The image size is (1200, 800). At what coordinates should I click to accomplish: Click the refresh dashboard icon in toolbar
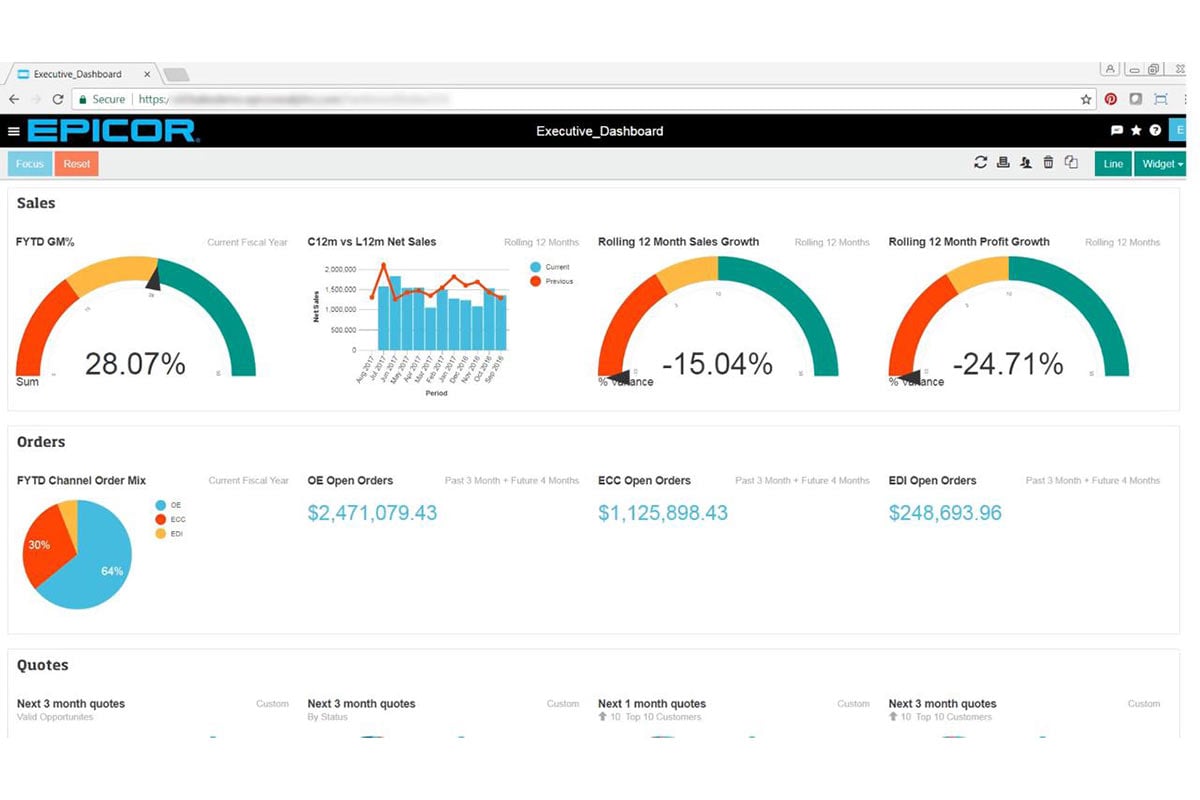[x=980, y=163]
